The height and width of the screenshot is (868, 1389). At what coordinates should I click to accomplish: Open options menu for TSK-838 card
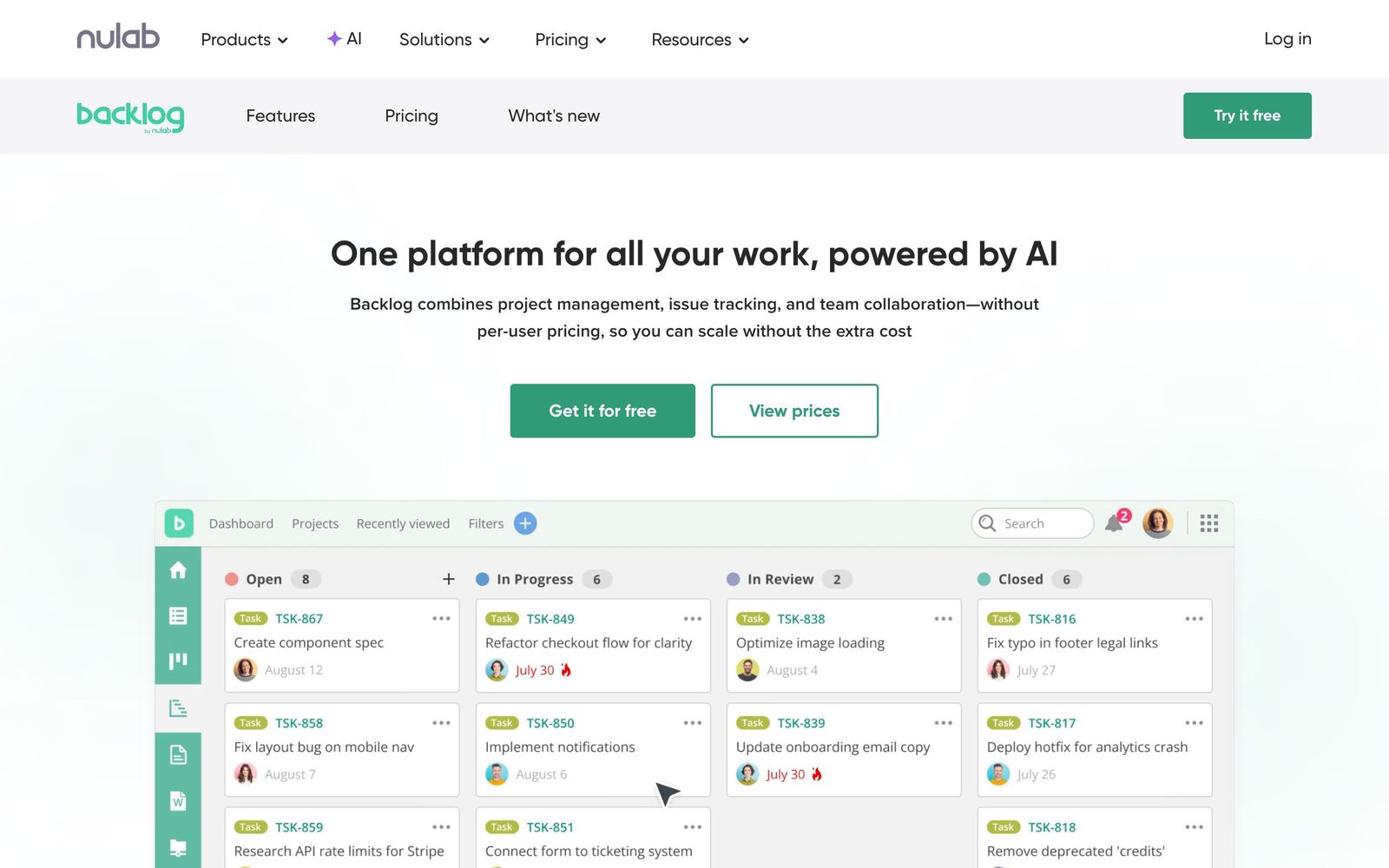pyautogui.click(x=943, y=619)
